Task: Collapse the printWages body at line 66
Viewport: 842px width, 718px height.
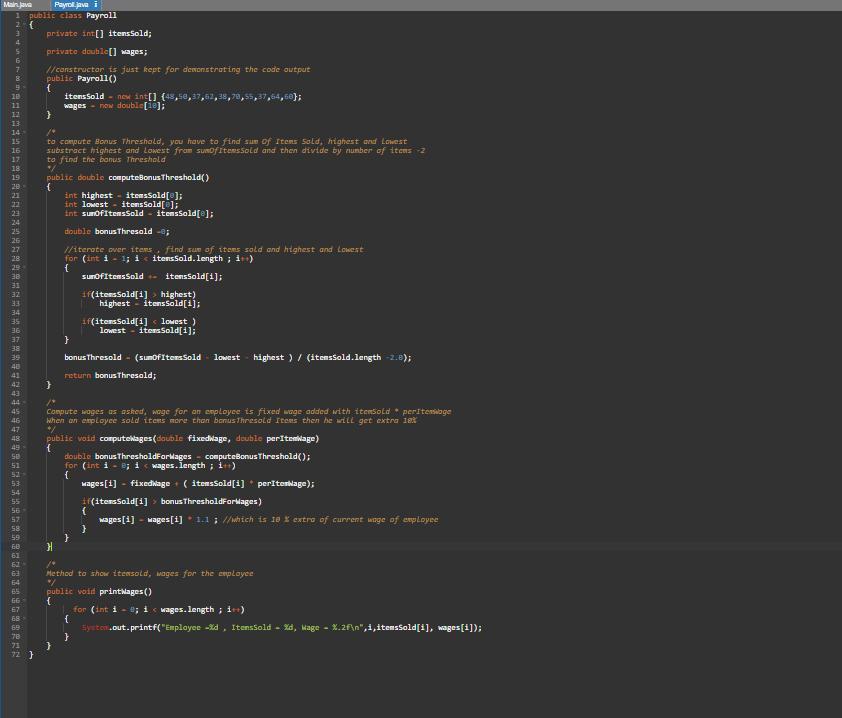Action: [24, 601]
